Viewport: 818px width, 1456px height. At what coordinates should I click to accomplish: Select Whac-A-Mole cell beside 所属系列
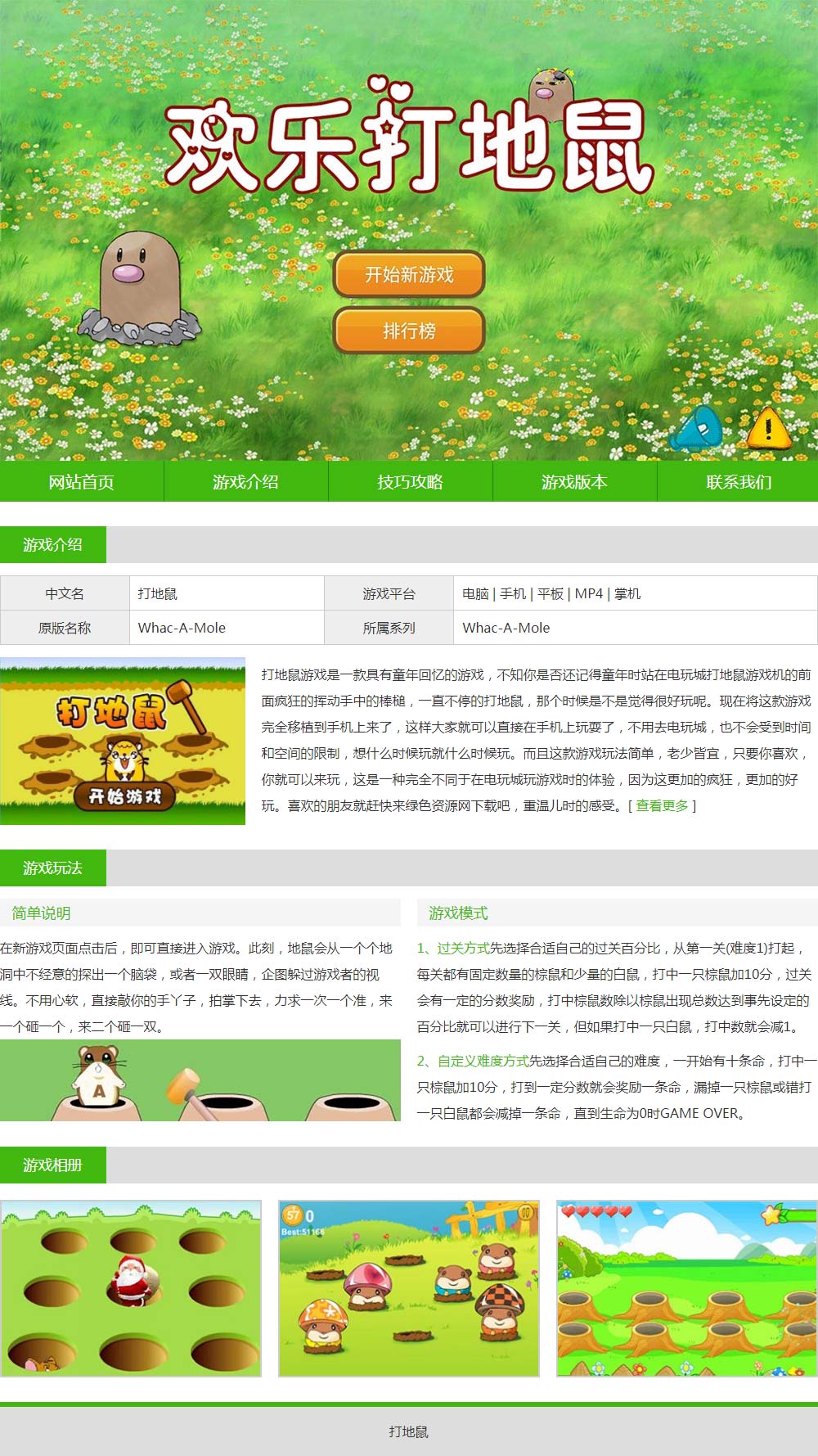tap(636, 628)
